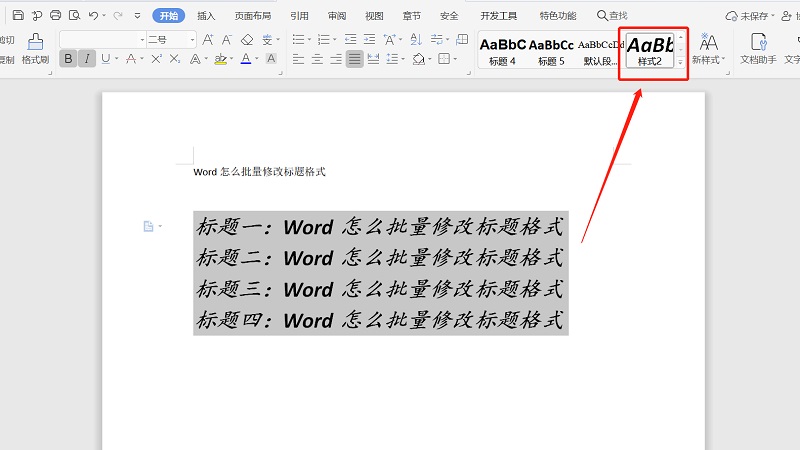
Task: Open the Document Assistant tool
Action: tap(758, 48)
